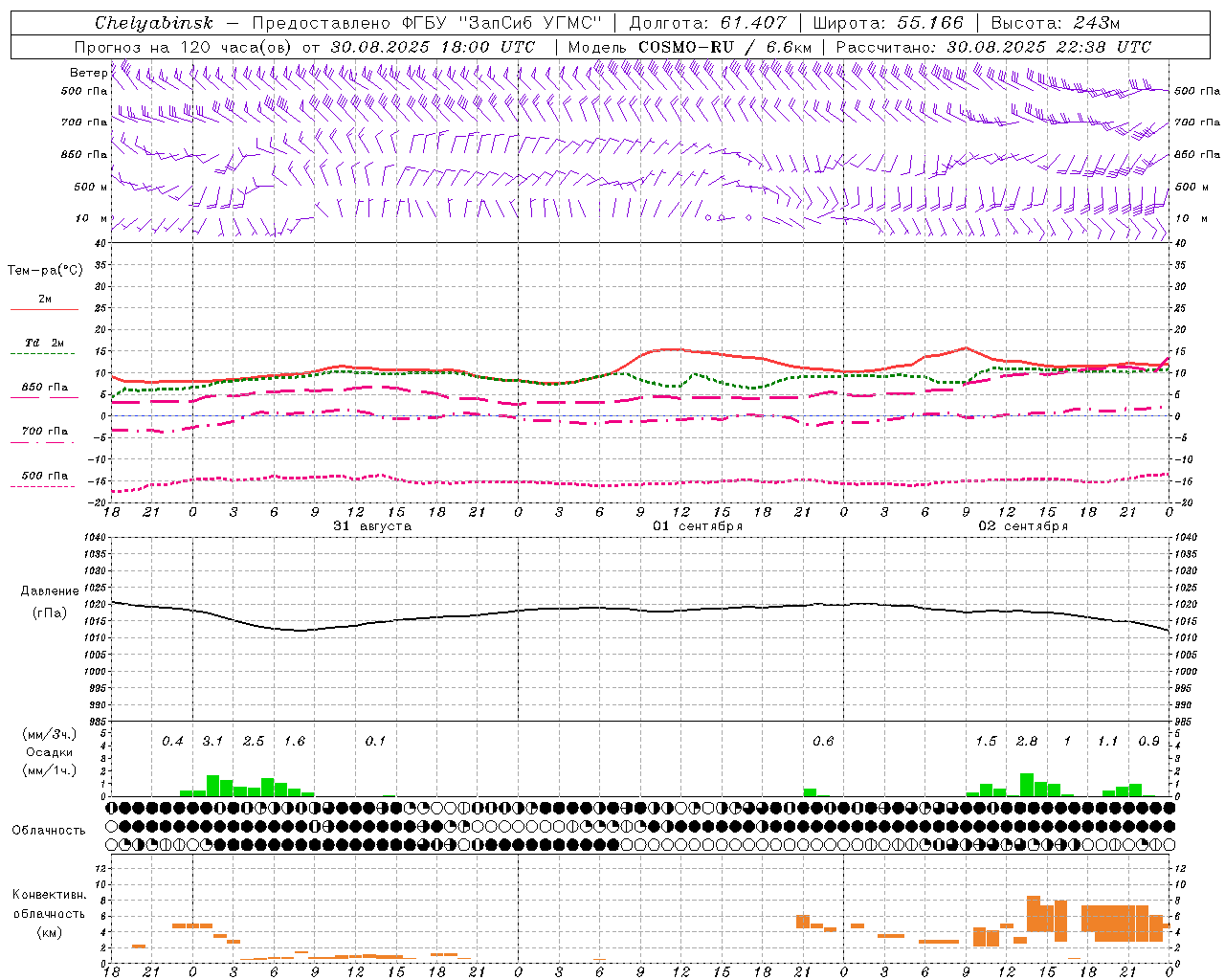Click the (мм/1ч.) unit label
Image resolution: width=1225 pixels, height=980 pixels.
tap(49, 770)
